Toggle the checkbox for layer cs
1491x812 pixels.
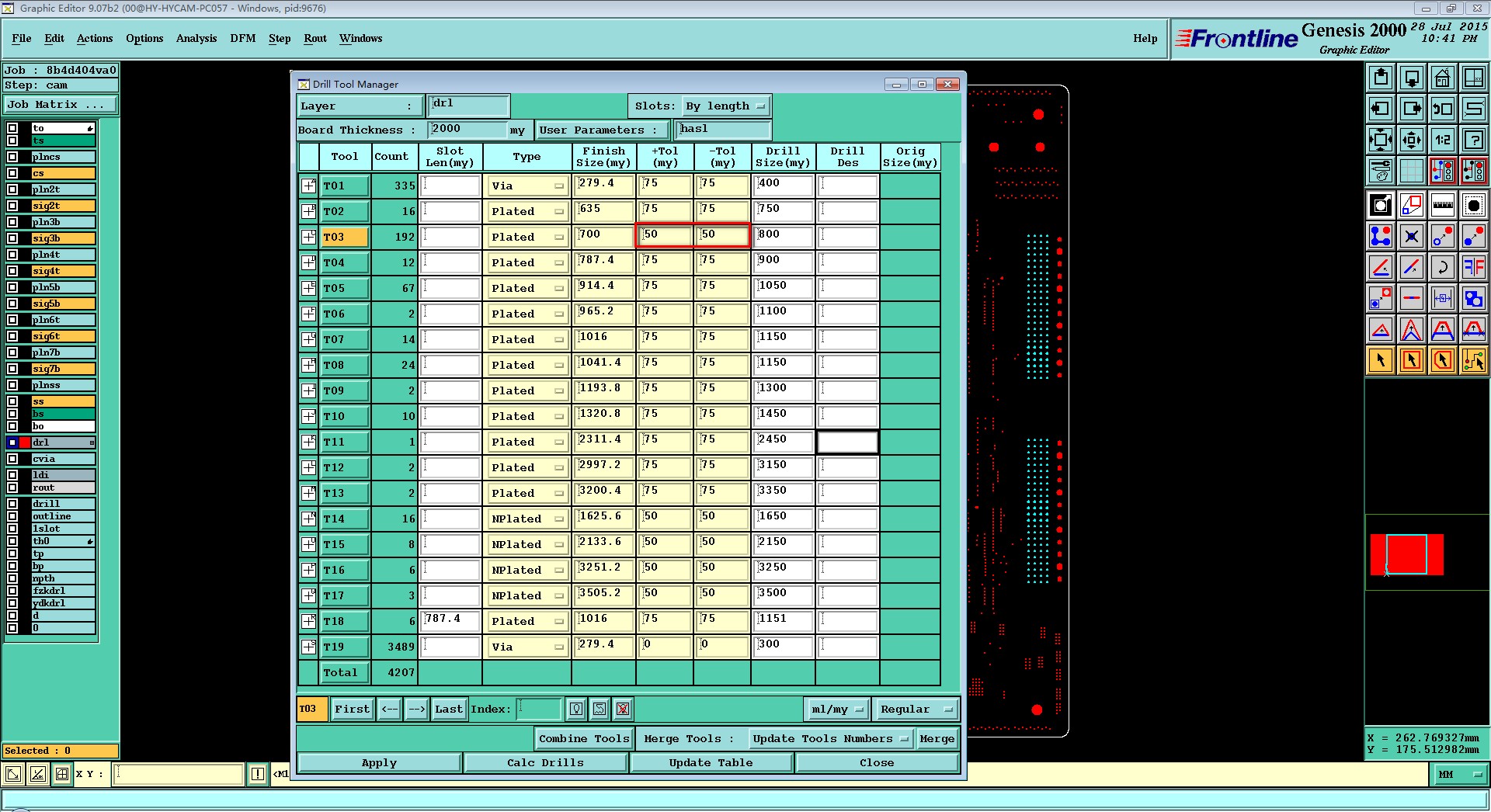click(12, 173)
